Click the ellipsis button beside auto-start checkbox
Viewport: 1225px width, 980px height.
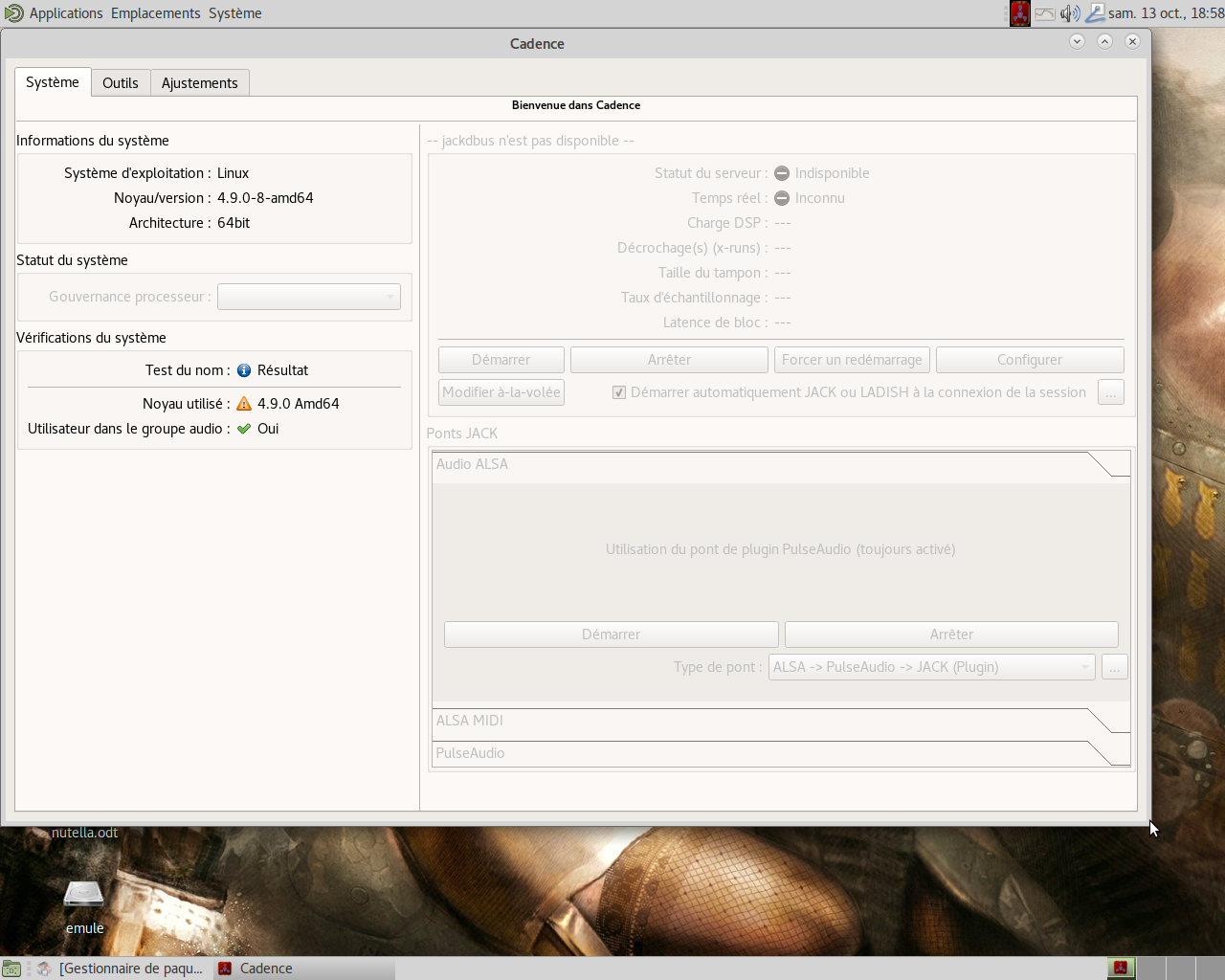pos(1111,392)
